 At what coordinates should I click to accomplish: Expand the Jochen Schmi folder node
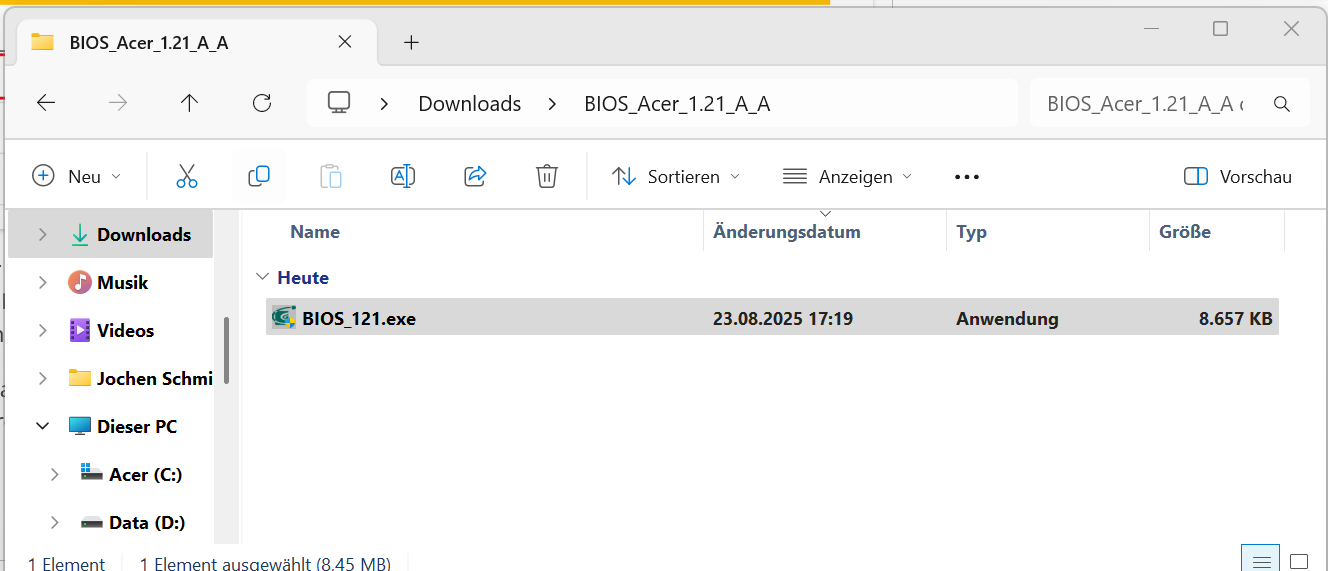(x=42, y=378)
